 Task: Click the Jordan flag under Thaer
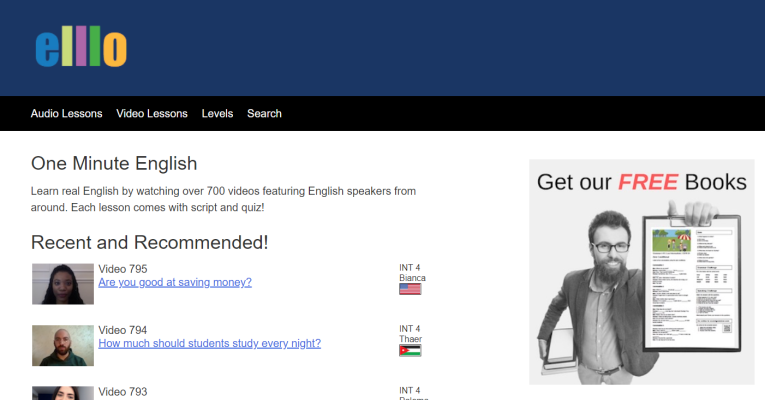coord(410,351)
